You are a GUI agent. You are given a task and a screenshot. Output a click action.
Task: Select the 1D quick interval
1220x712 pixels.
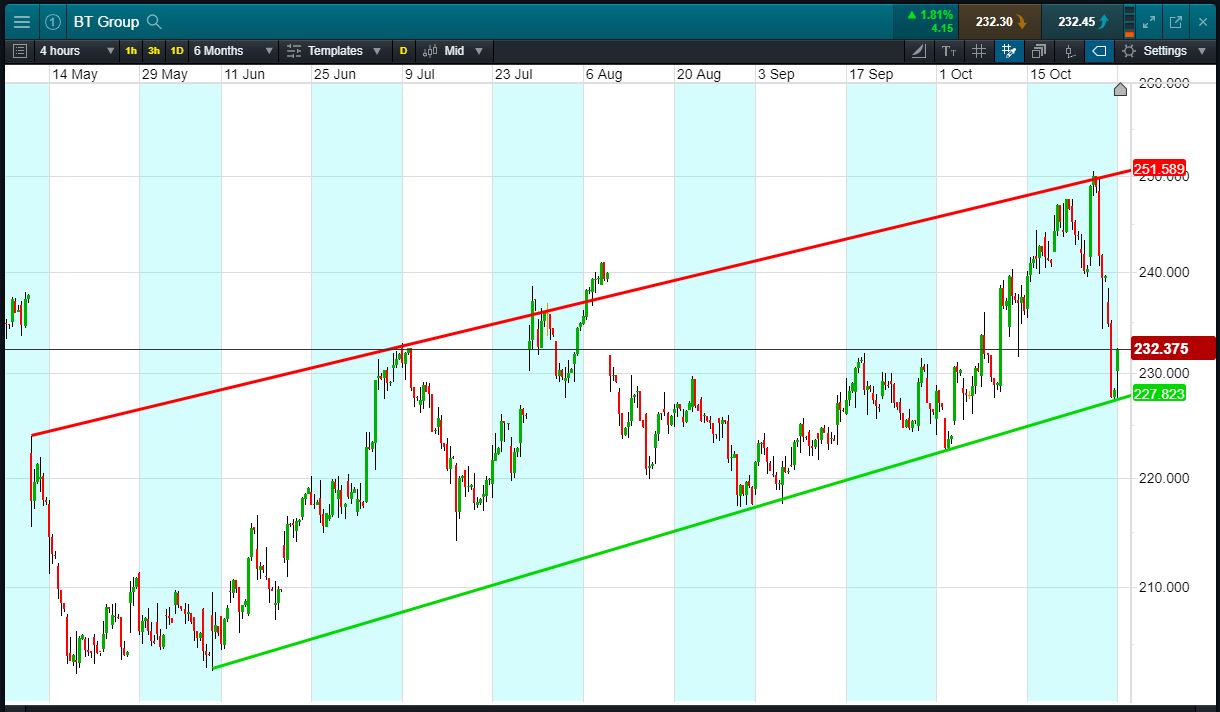(x=176, y=51)
